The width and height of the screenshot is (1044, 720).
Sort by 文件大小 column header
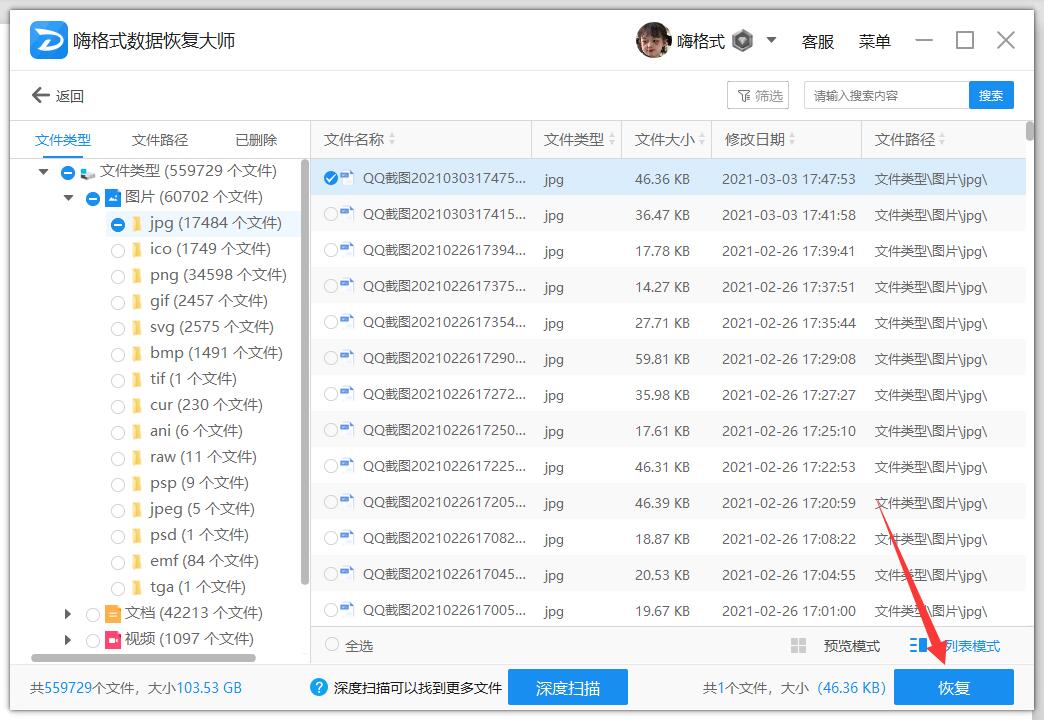(666, 139)
